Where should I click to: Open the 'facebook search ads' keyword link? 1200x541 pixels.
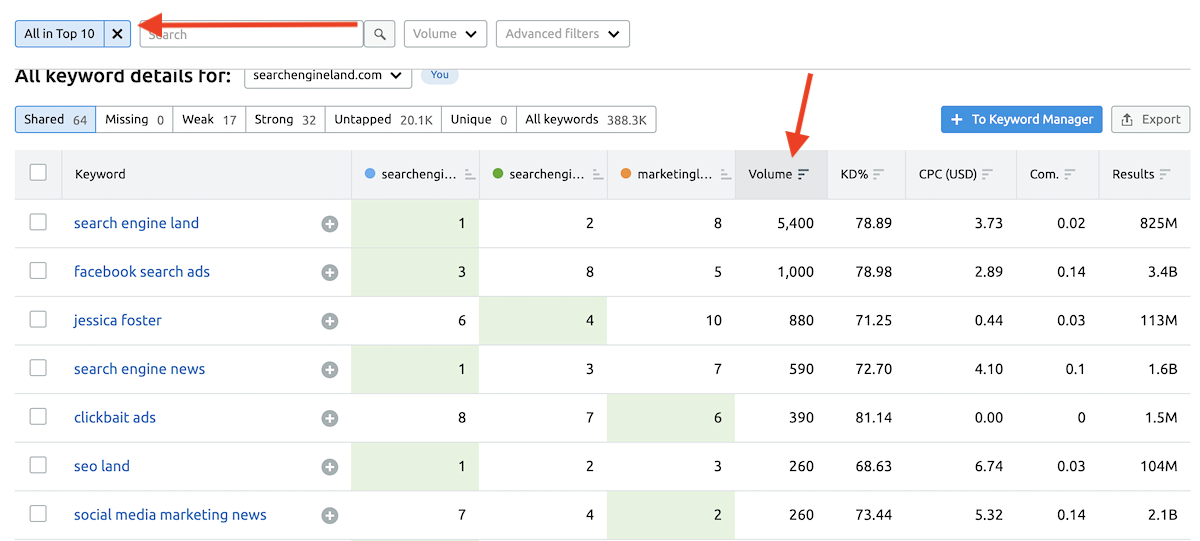pos(142,272)
